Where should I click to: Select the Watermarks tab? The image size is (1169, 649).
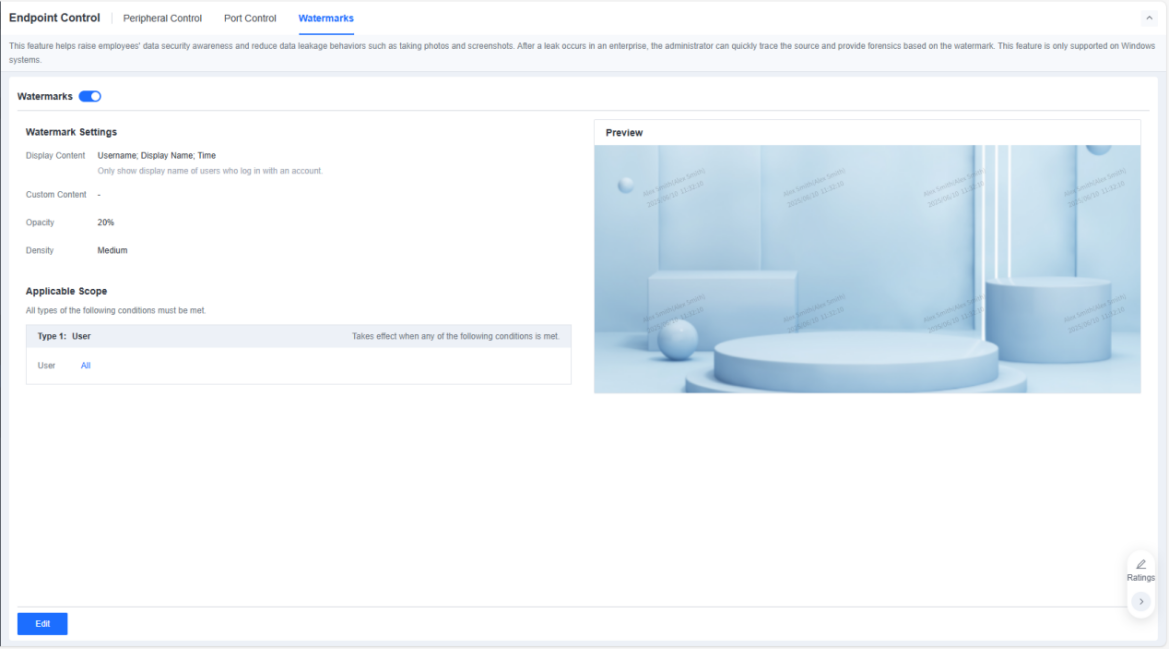pyautogui.click(x=326, y=19)
